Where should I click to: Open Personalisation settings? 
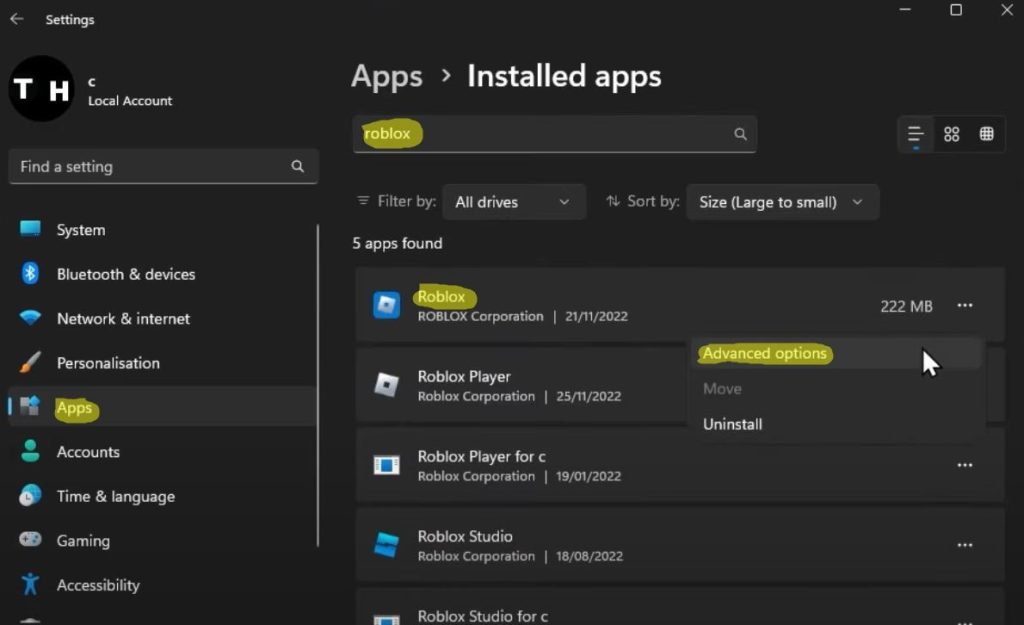108,363
